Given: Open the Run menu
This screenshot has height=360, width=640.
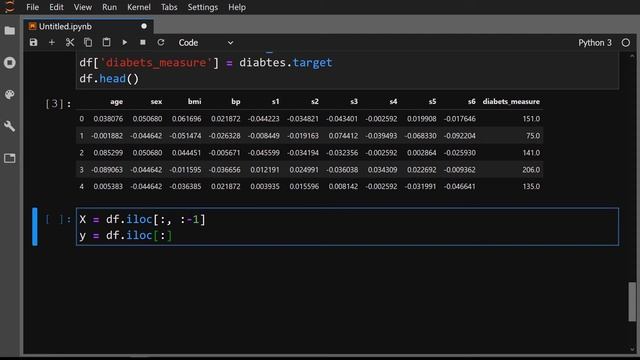Looking at the screenshot, I should [109, 7].
